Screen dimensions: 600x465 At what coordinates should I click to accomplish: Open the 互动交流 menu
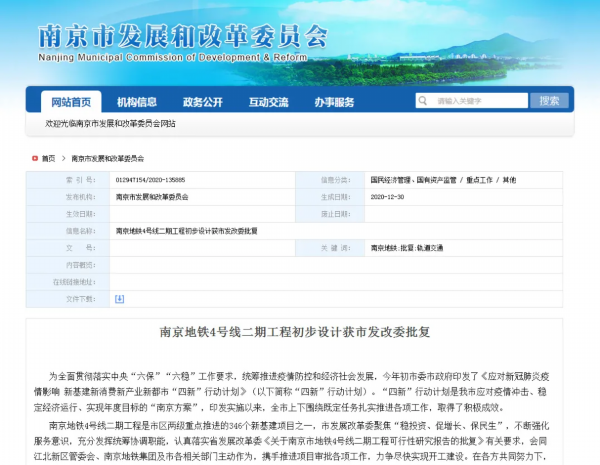(x=269, y=102)
